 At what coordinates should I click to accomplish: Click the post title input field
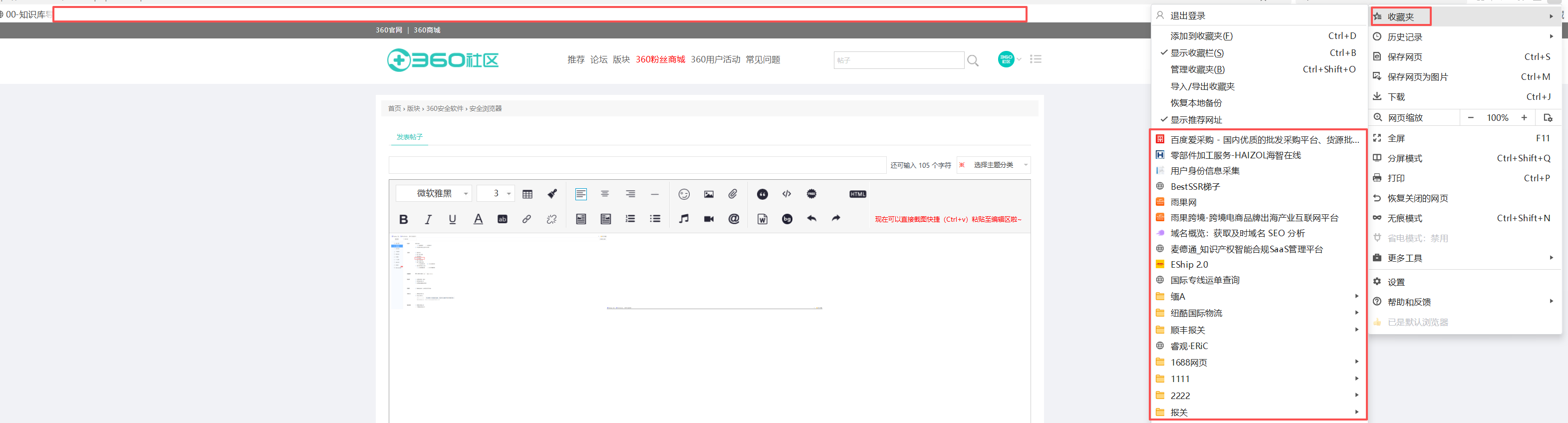point(637,165)
